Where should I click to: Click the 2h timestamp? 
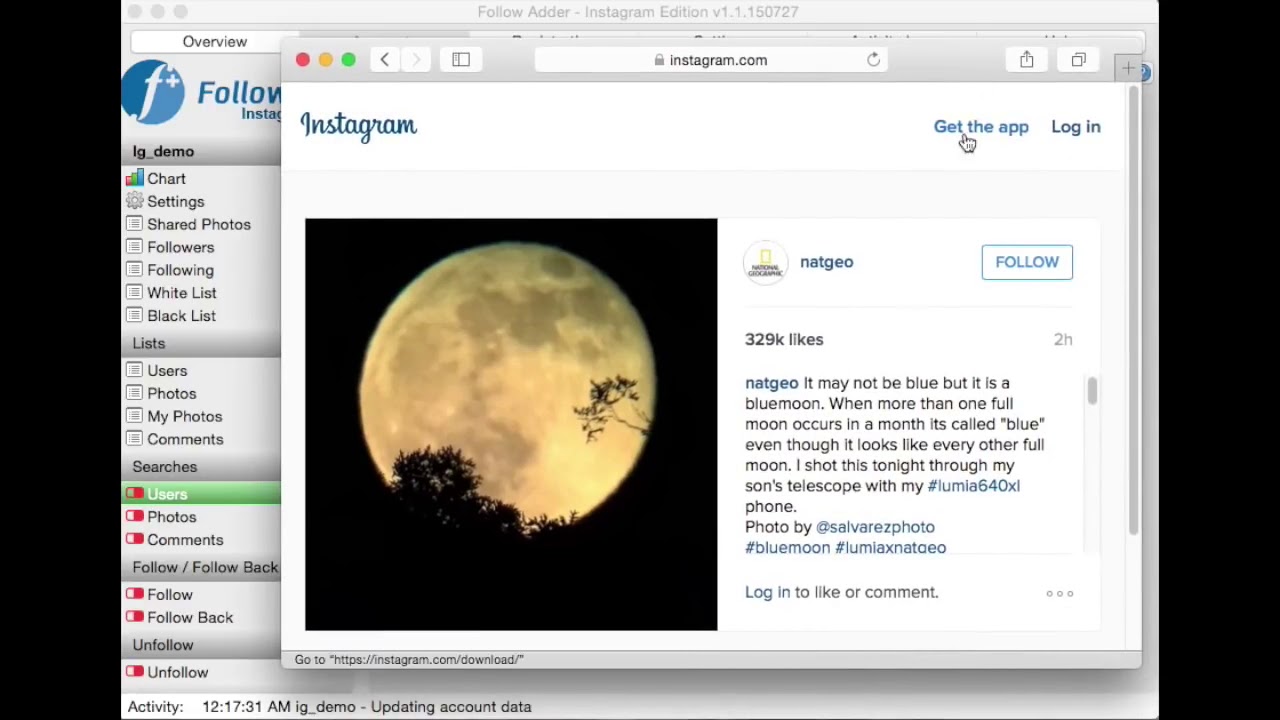pyautogui.click(x=1063, y=340)
